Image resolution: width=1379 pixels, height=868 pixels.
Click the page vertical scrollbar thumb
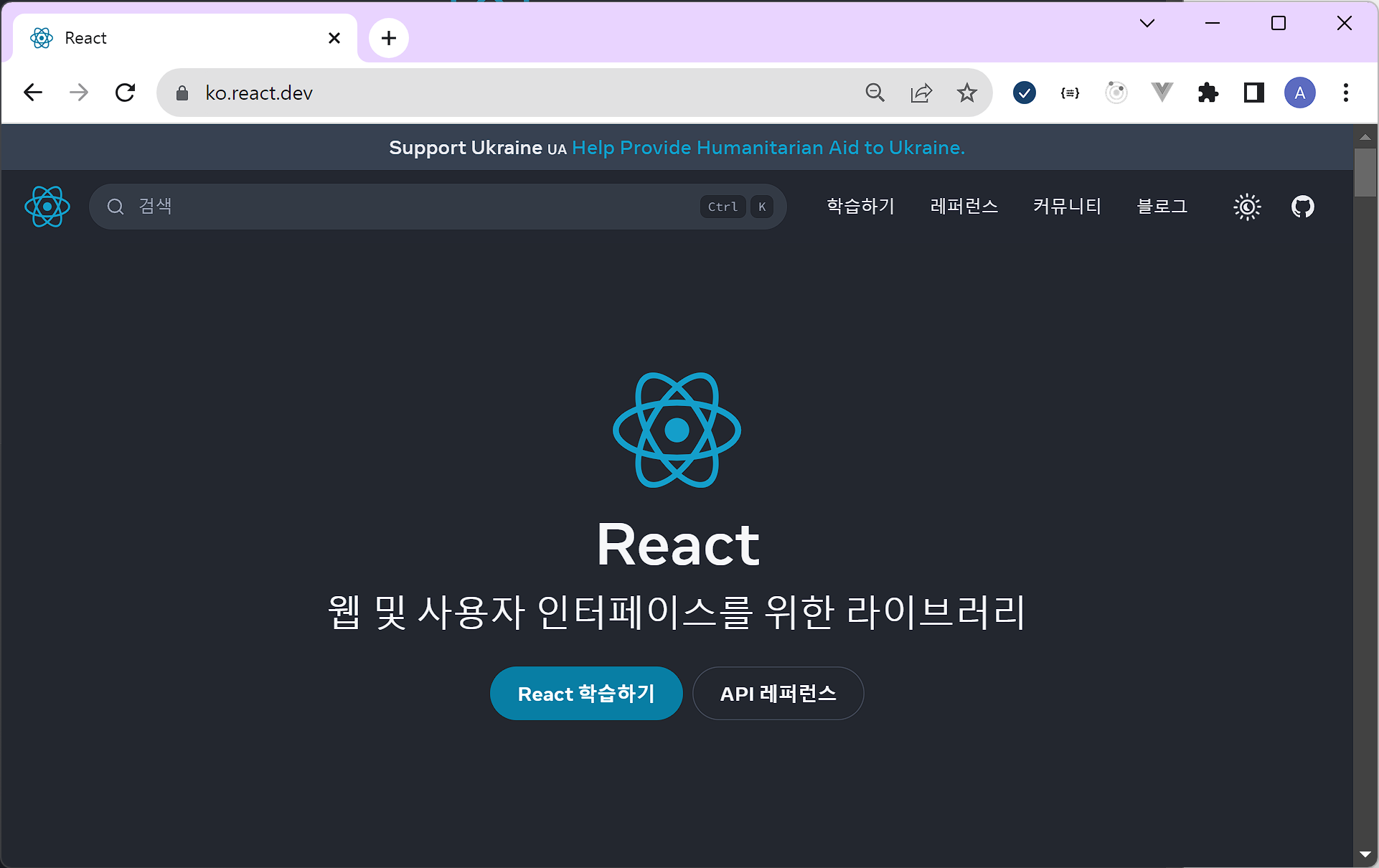(x=1365, y=172)
